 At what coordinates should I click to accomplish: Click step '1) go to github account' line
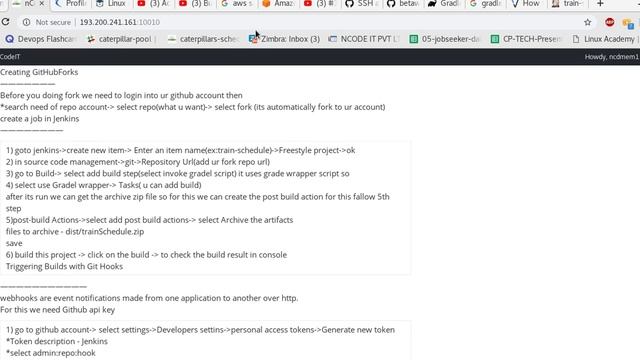coord(200,330)
